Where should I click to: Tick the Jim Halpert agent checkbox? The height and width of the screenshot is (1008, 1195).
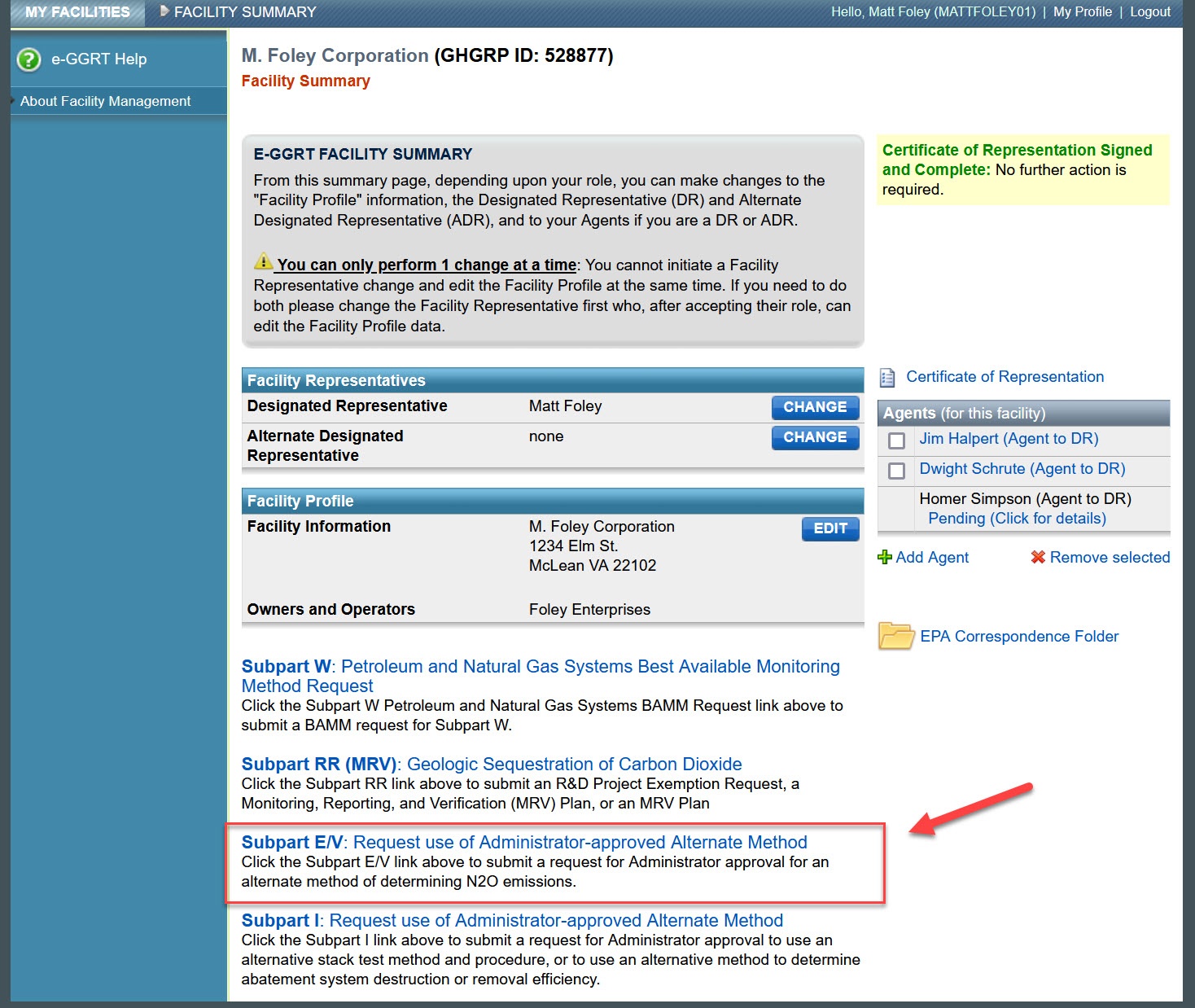pyautogui.click(x=896, y=440)
